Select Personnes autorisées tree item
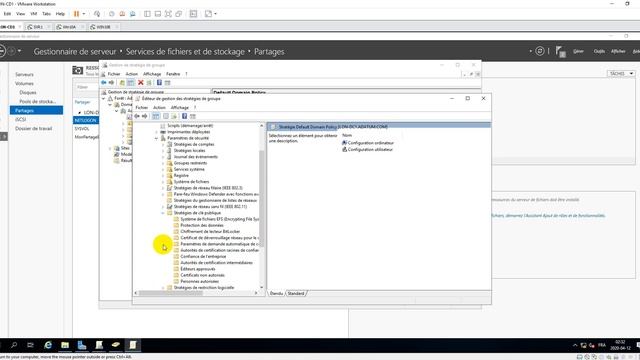Image resolution: width=640 pixels, height=360 pixels. click(x=200, y=281)
